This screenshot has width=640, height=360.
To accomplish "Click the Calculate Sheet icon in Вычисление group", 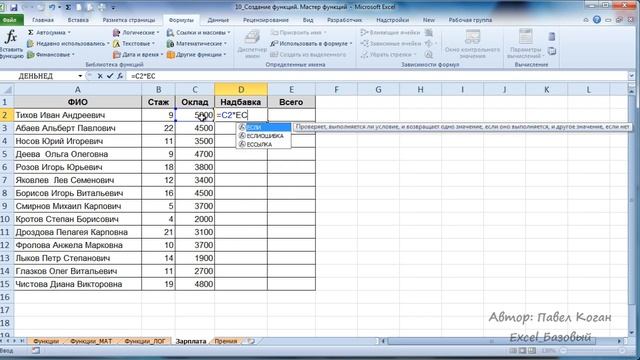I will point(551,51).
